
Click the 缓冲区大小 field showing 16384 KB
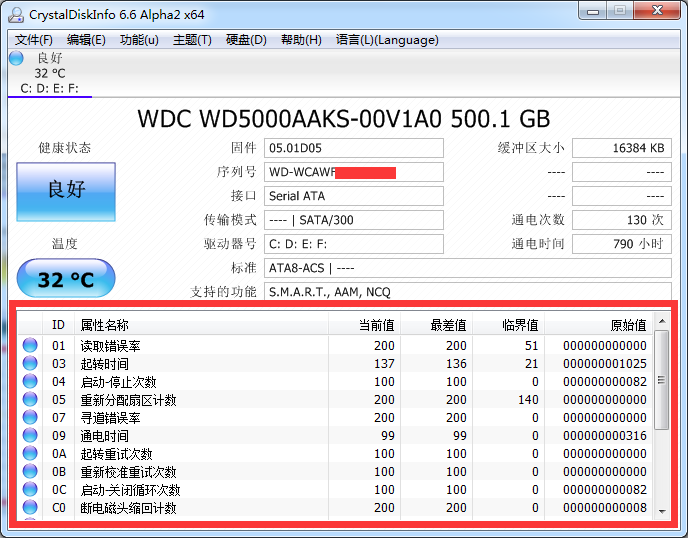tap(622, 148)
